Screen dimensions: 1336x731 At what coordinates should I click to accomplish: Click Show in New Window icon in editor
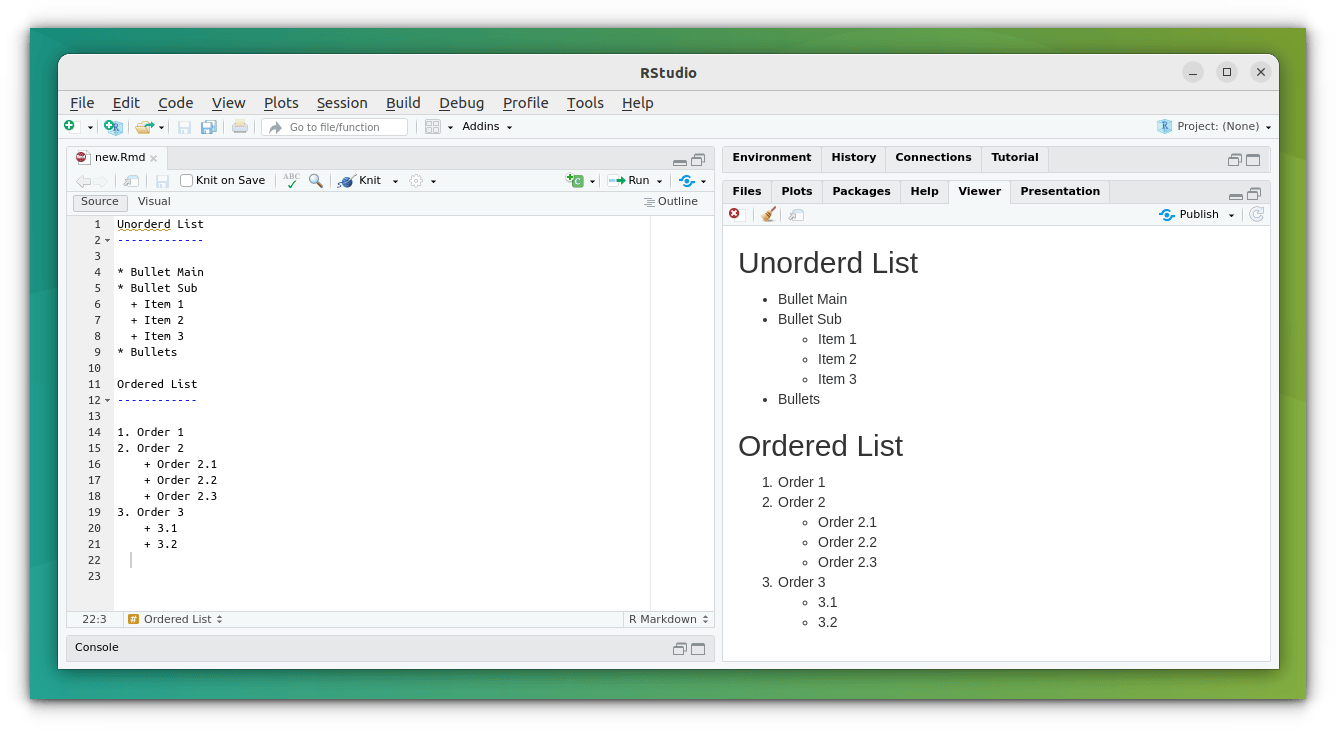[x=131, y=181]
